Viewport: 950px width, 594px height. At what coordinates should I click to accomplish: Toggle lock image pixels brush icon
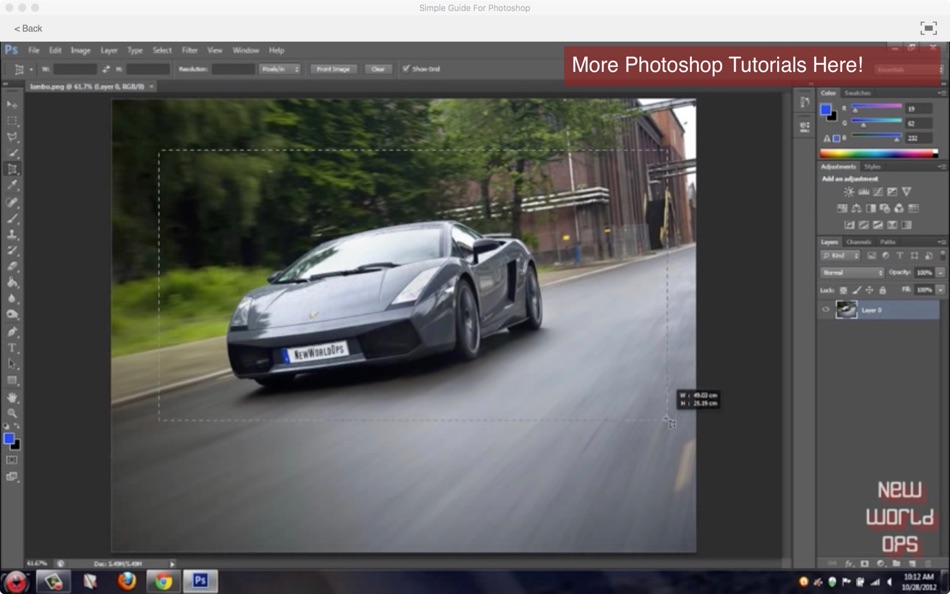pos(856,290)
